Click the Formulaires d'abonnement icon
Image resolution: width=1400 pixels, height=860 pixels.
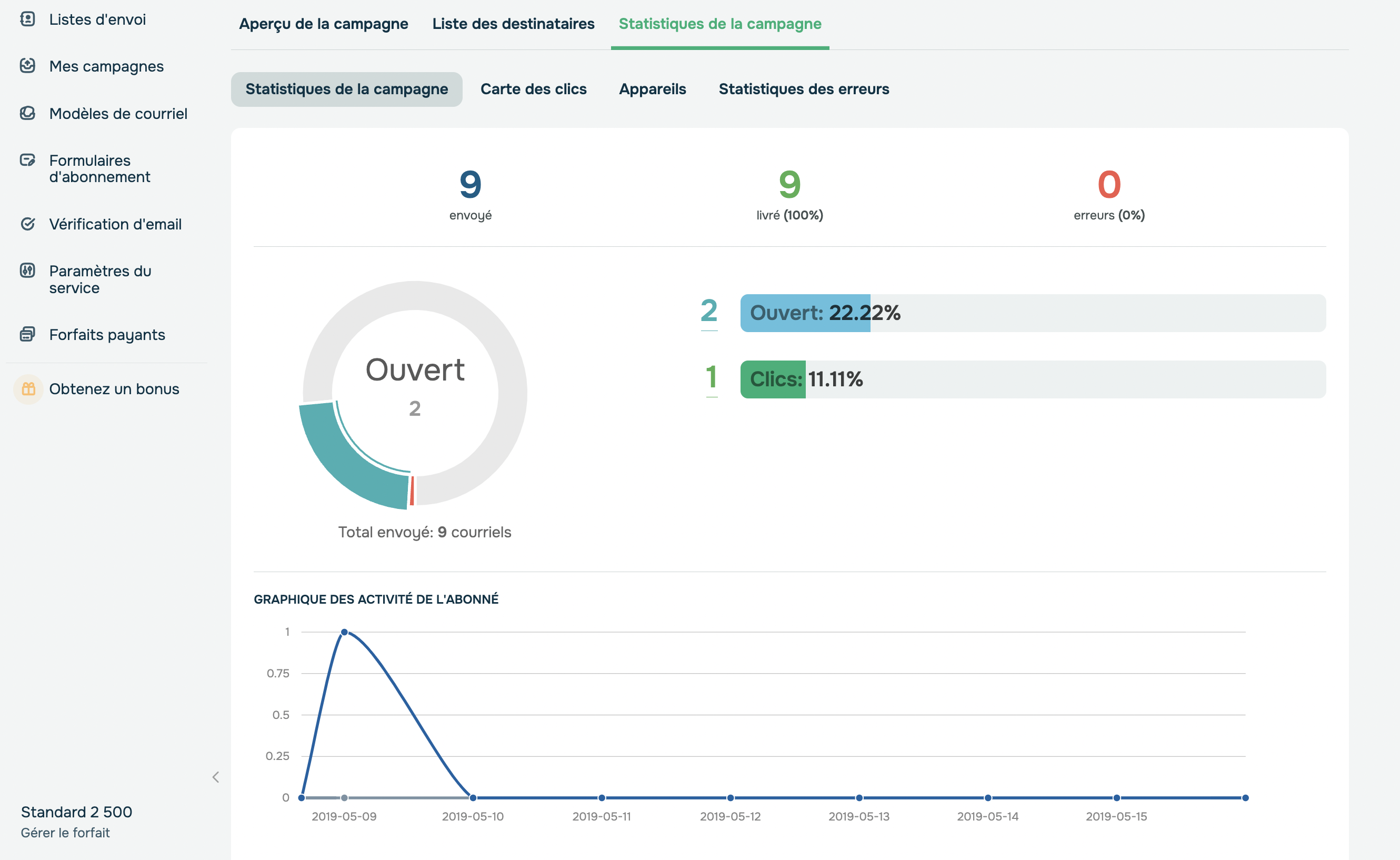27,161
